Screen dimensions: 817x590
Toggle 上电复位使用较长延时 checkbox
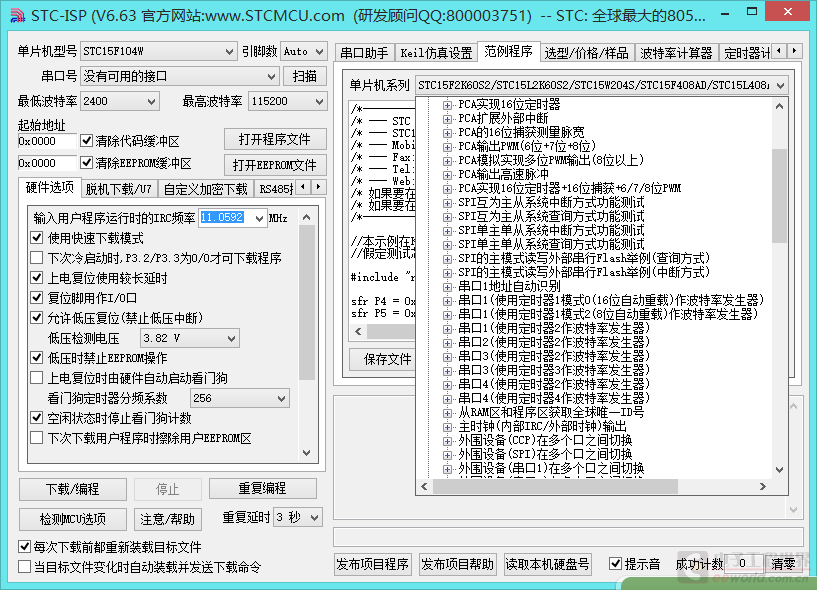point(36,277)
